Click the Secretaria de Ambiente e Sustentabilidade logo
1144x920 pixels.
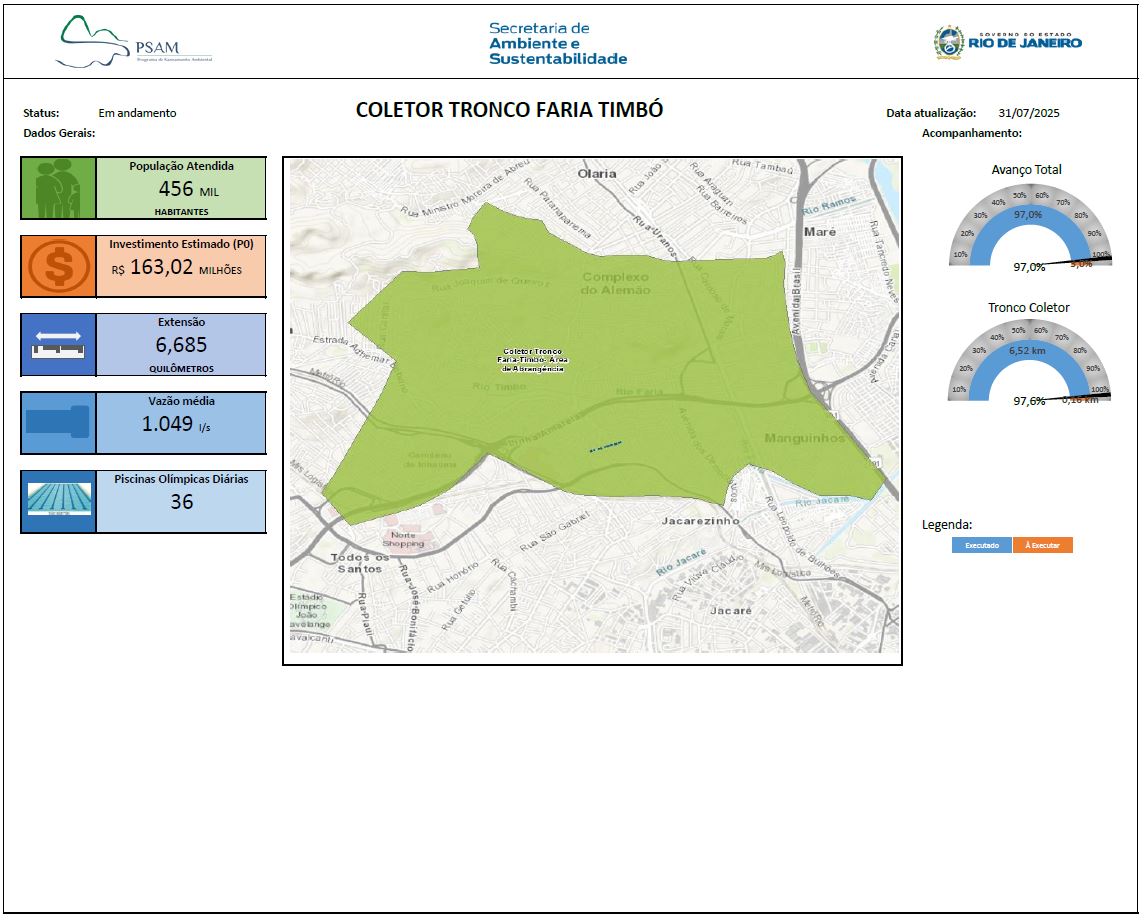point(558,43)
